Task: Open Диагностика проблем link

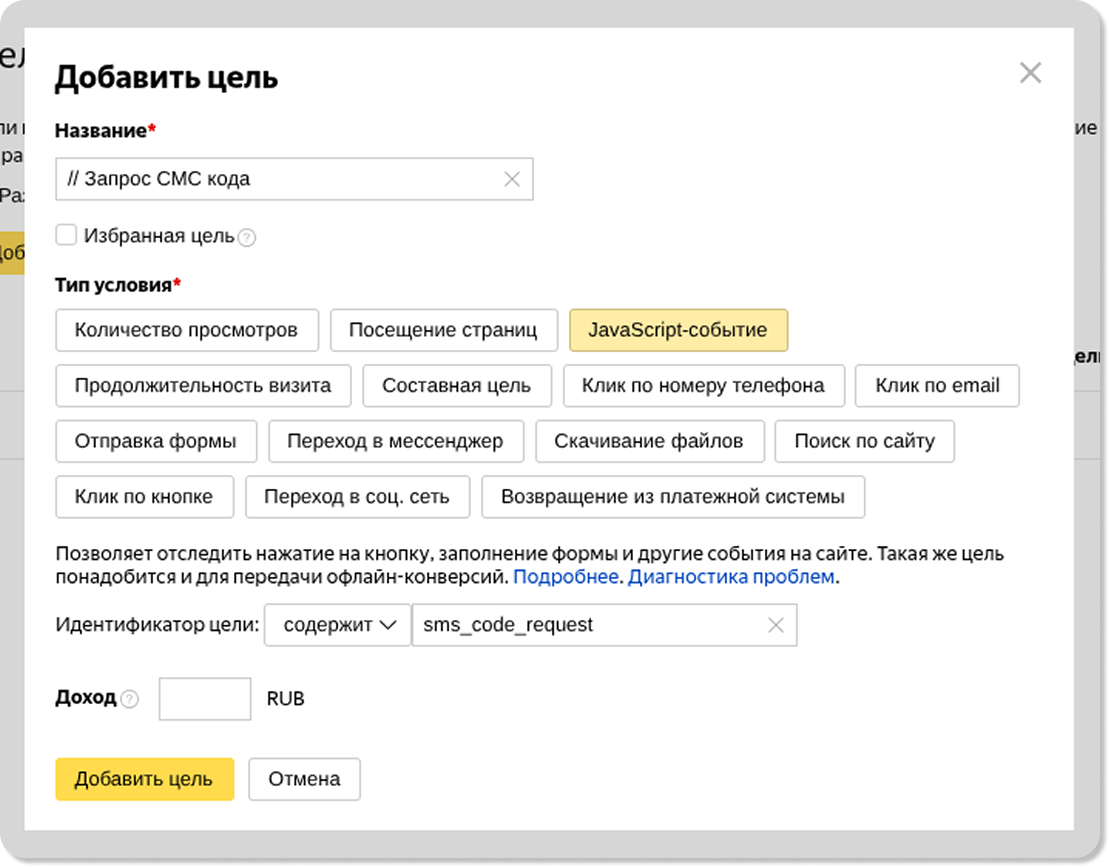Action: coord(730,577)
